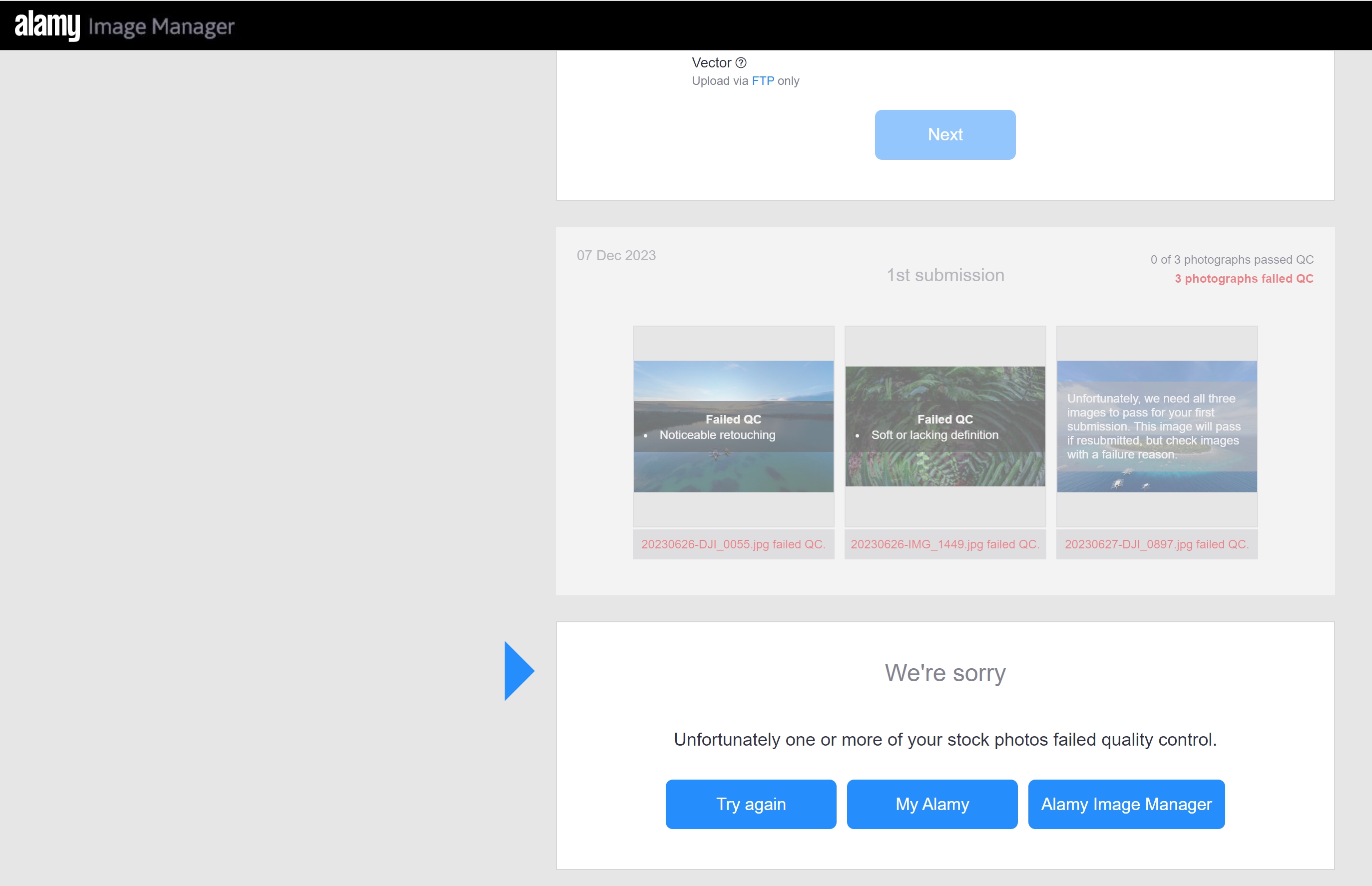Click the alamy logo in header
Viewport: 1372px width, 886px height.
47,26
